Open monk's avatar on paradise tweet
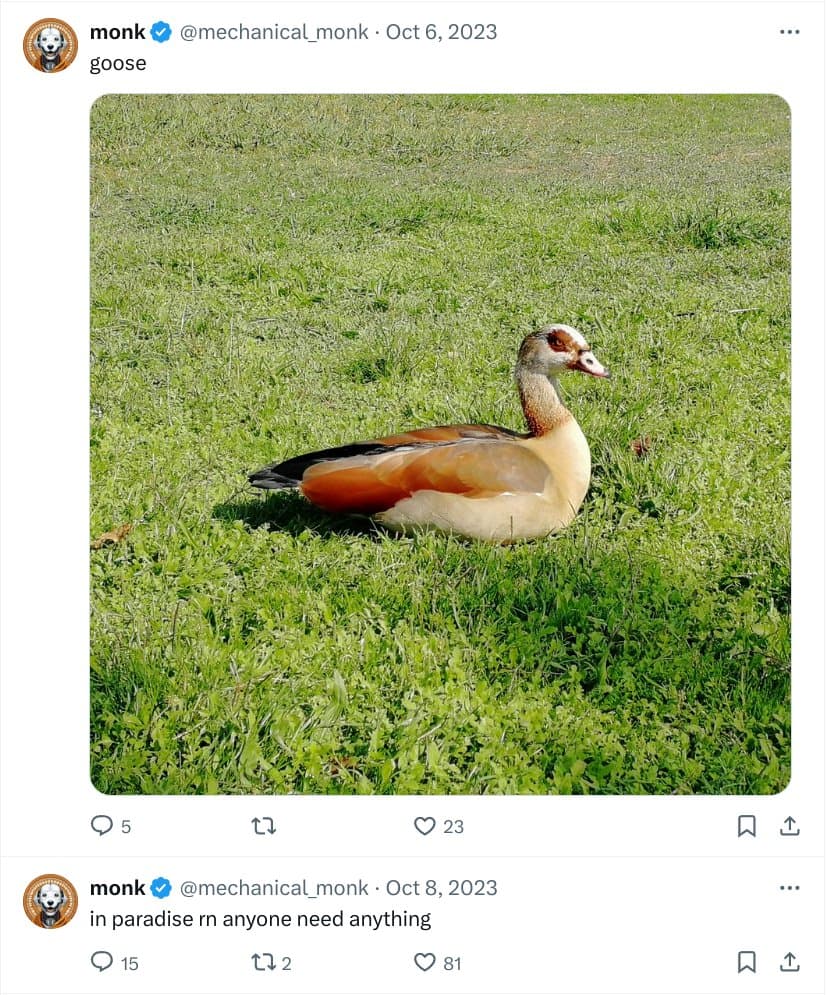This screenshot has width=827, height=995. [50, 901]
